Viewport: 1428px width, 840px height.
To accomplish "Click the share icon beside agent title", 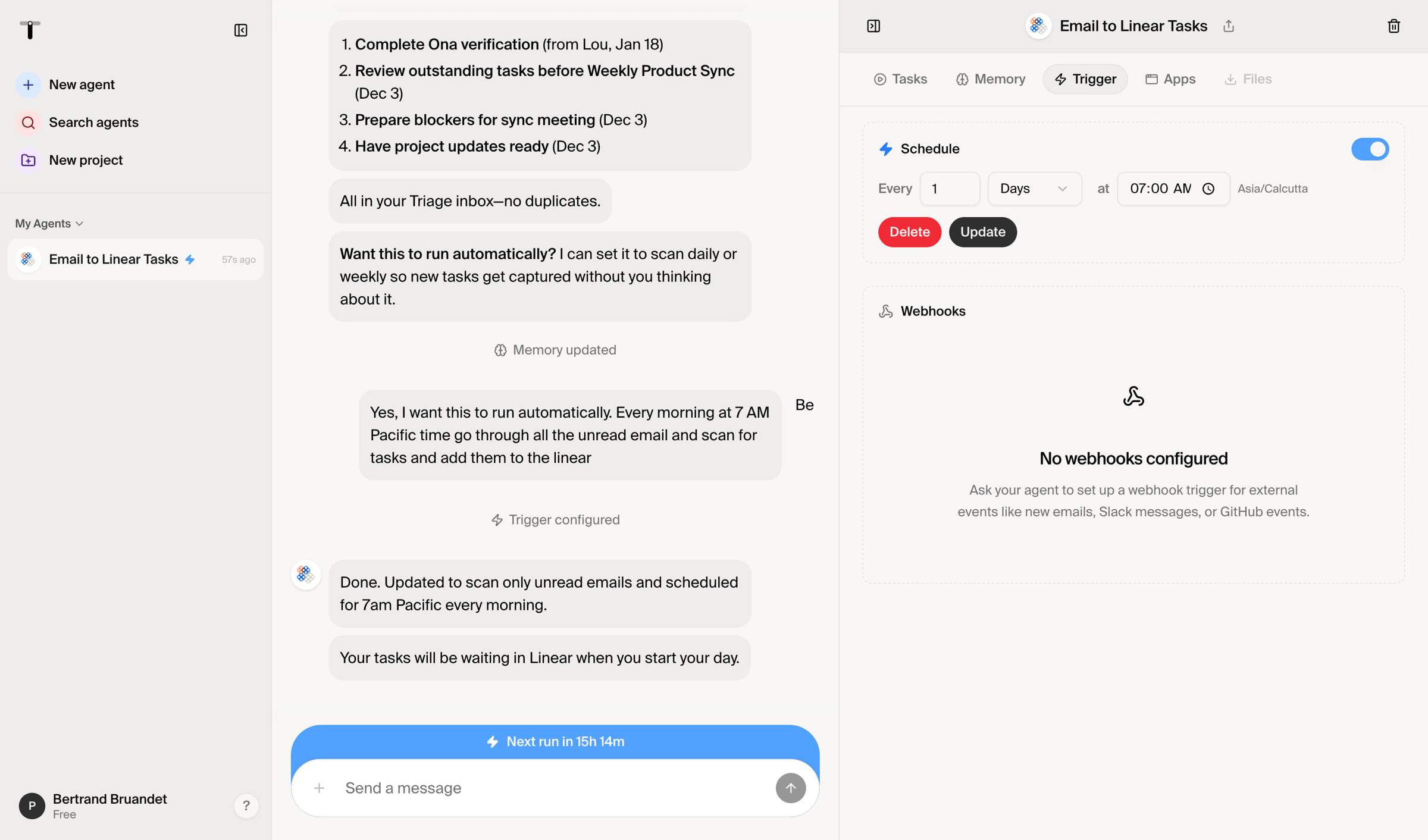I will [x=1229, y=26].
